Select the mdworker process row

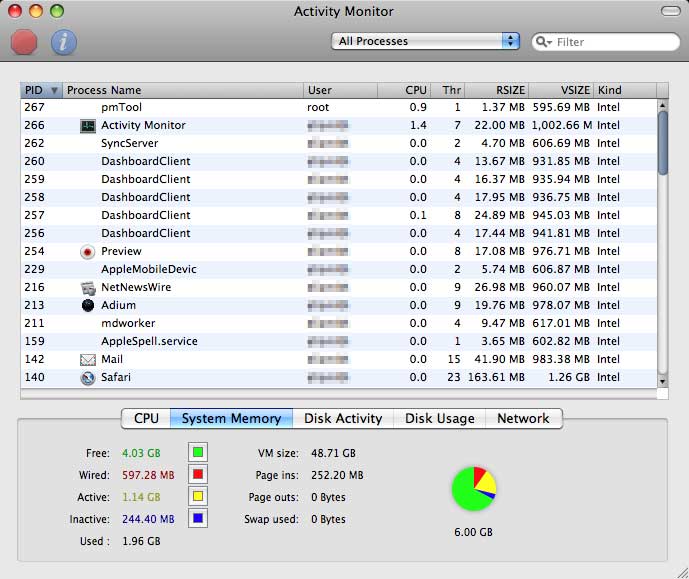(338, 323)
